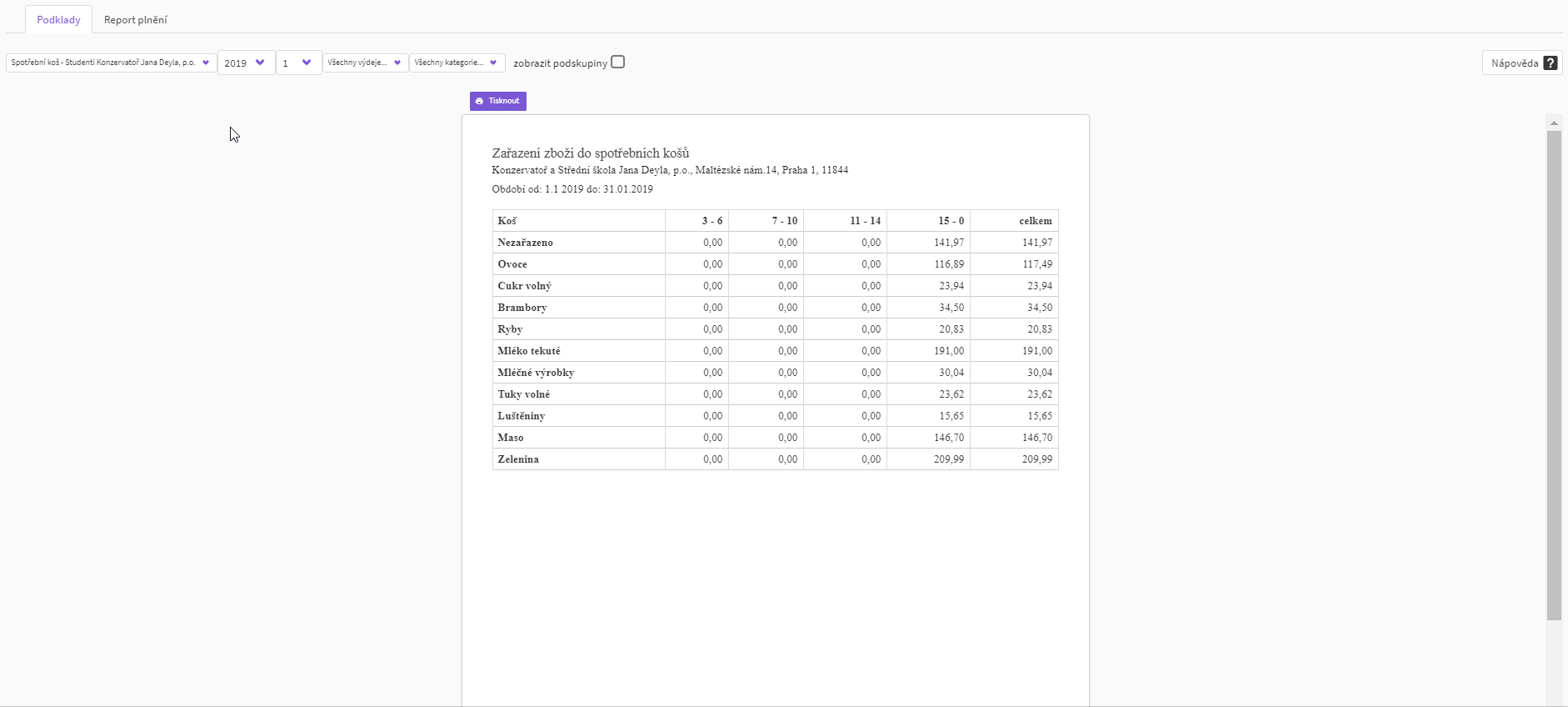Click the scrollbar up arrow
Screen dimensions: 1568x707
1554,123
